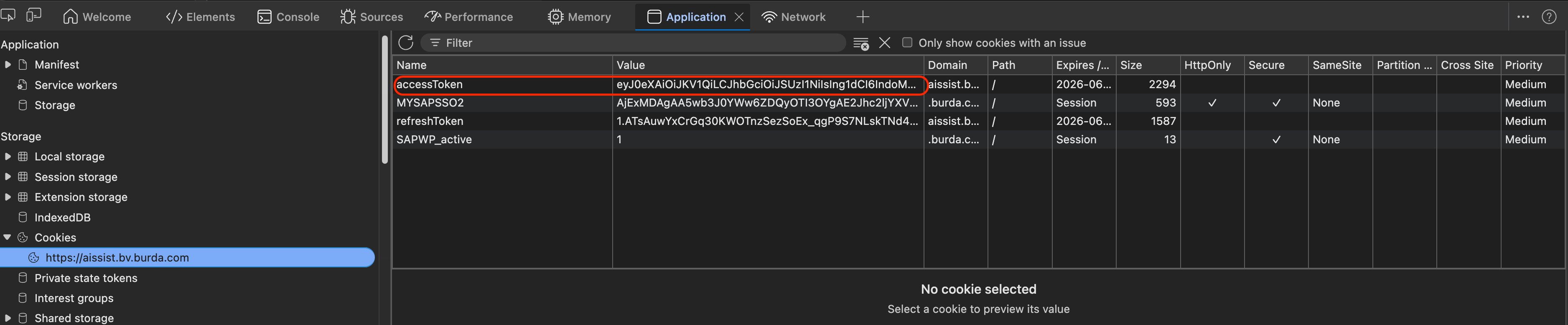Open Interest groups
Screen dimensions: 1568x325
[x=74, y=298]
